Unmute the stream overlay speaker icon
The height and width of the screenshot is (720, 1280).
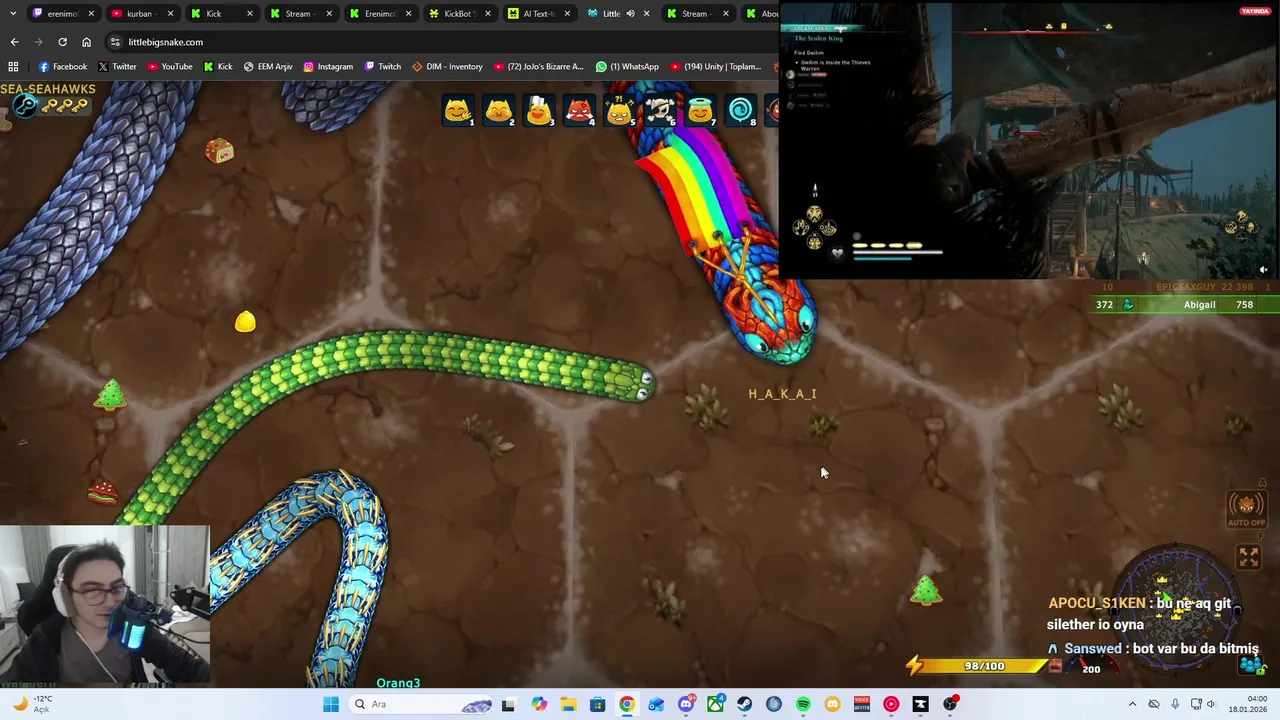(x=1263, y=269)
